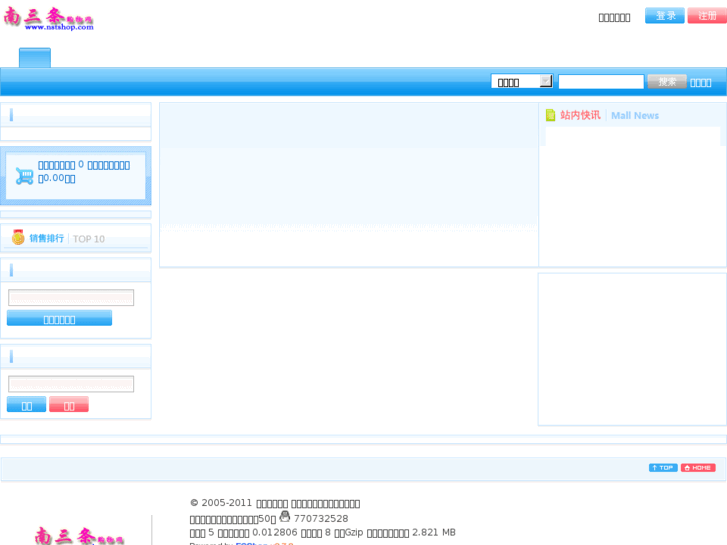
Task: Click the Mall News label
Action: (x=635, y=115)
